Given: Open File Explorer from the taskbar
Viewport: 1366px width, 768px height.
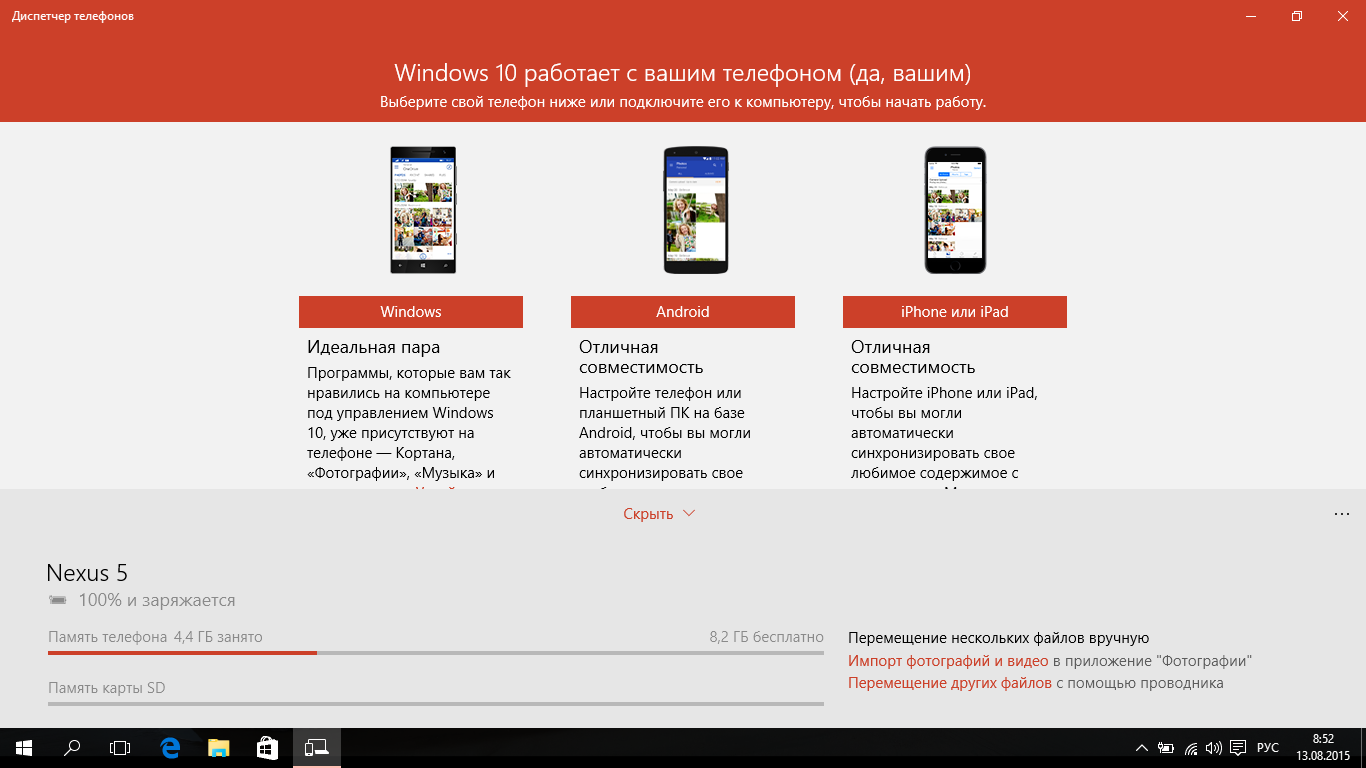Looking at the screenshot, I should click(x=218, y=748).
